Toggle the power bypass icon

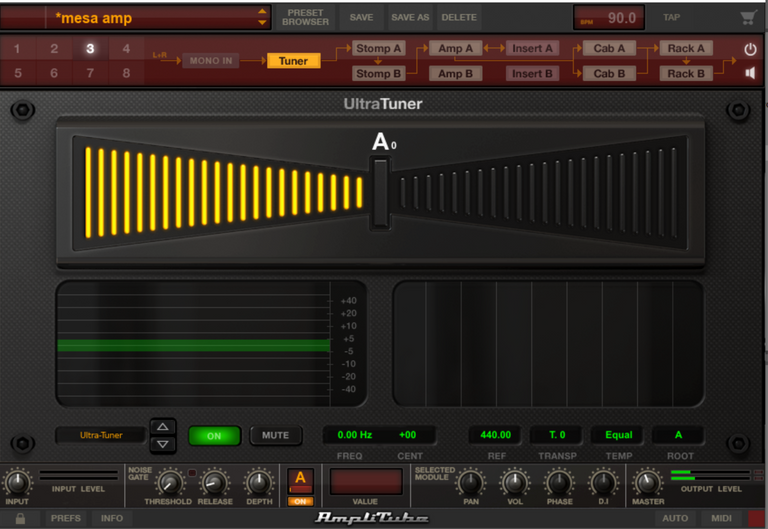(x=750, y=49)
